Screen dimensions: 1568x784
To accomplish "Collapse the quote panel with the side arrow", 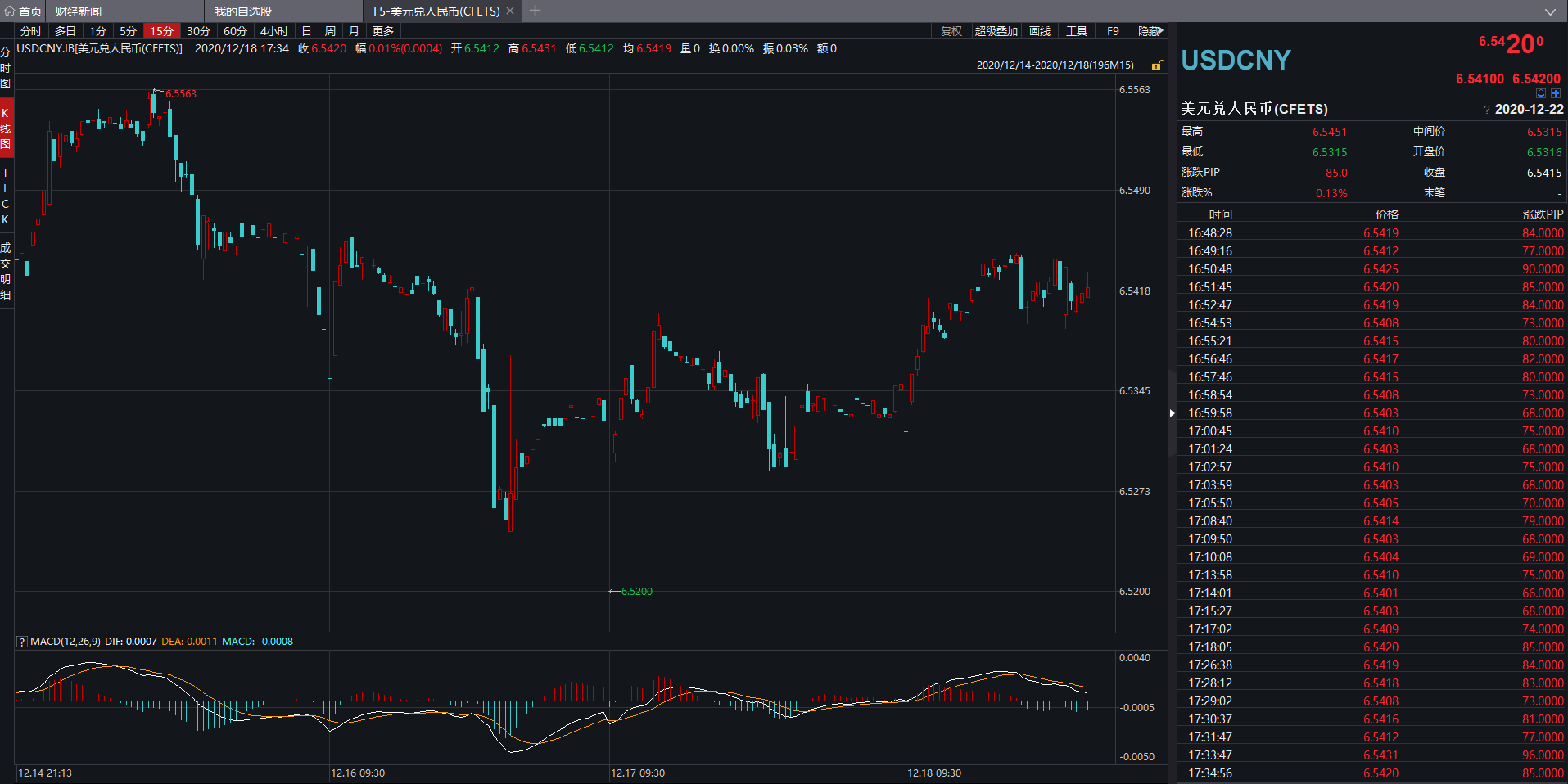I will [x=1173, y=413].
